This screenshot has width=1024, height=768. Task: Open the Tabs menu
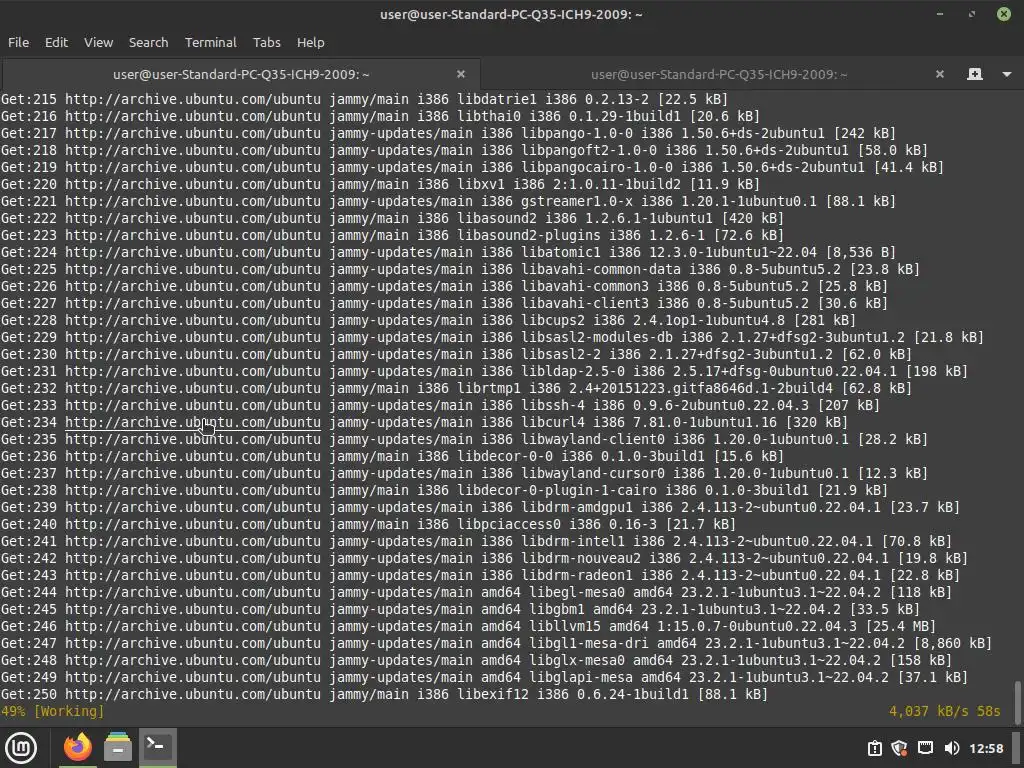click(x=266, y=42)
